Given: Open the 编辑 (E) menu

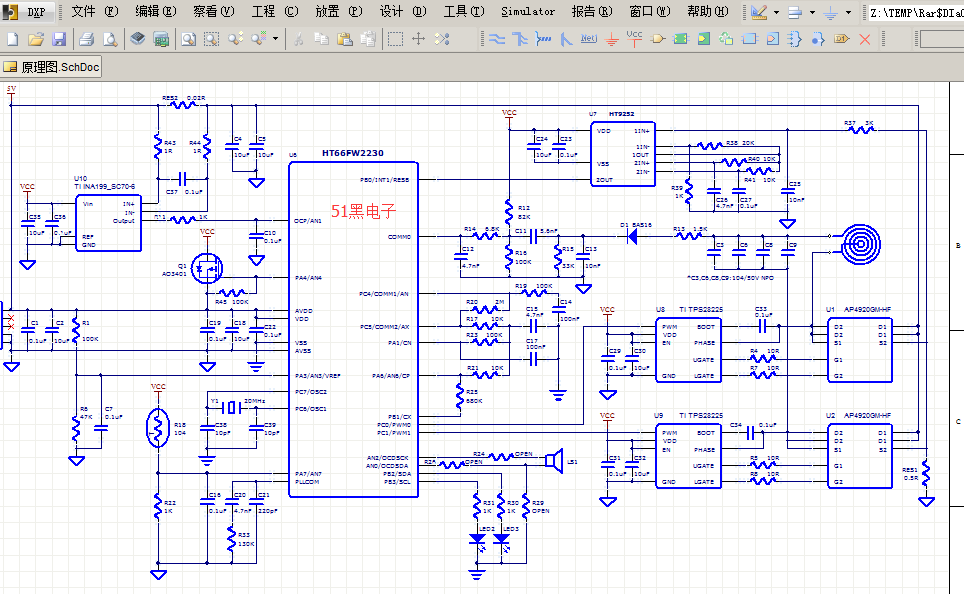Looking at the screenshot, I should pos(156,12).
